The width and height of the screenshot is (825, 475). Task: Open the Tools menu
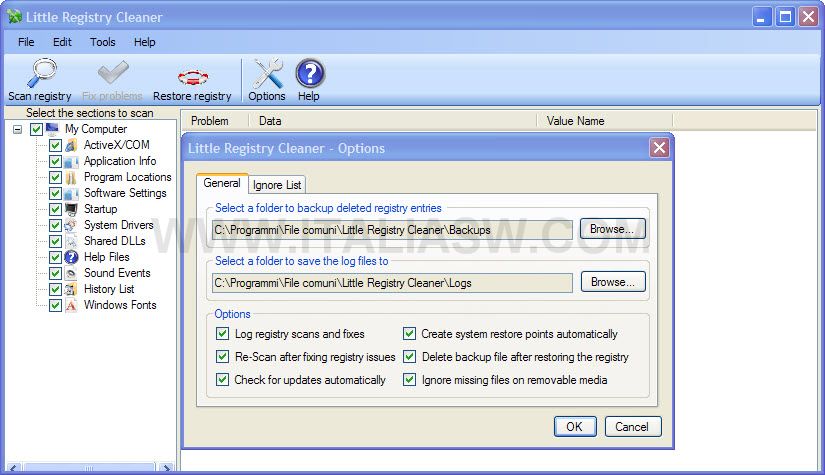103,42
